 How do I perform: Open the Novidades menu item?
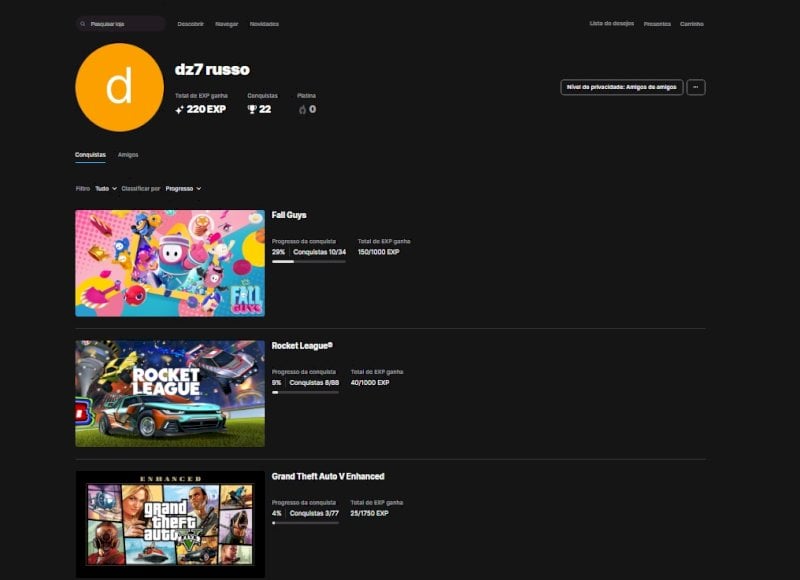[x=264, y=24]
